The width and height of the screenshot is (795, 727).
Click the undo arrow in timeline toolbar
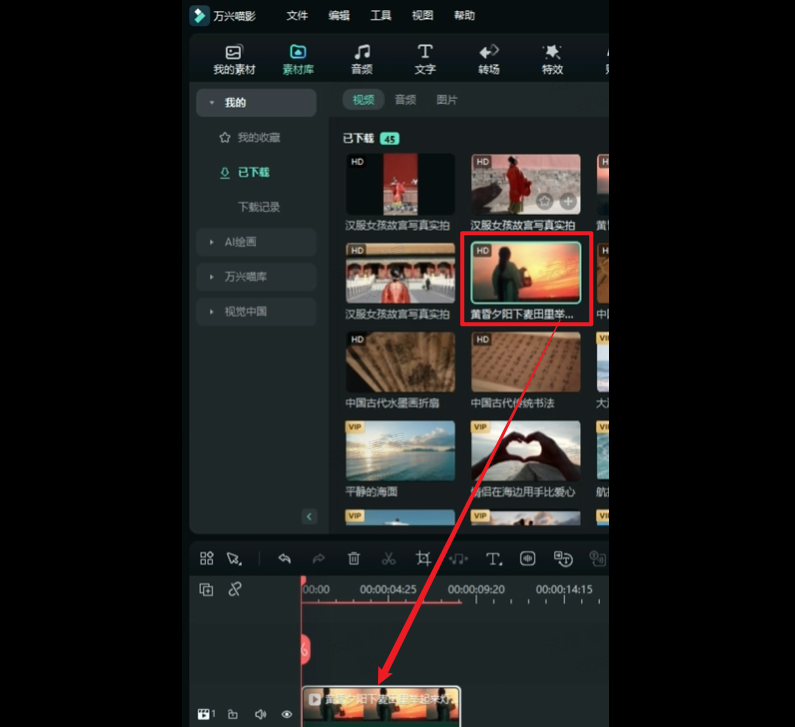284,559
